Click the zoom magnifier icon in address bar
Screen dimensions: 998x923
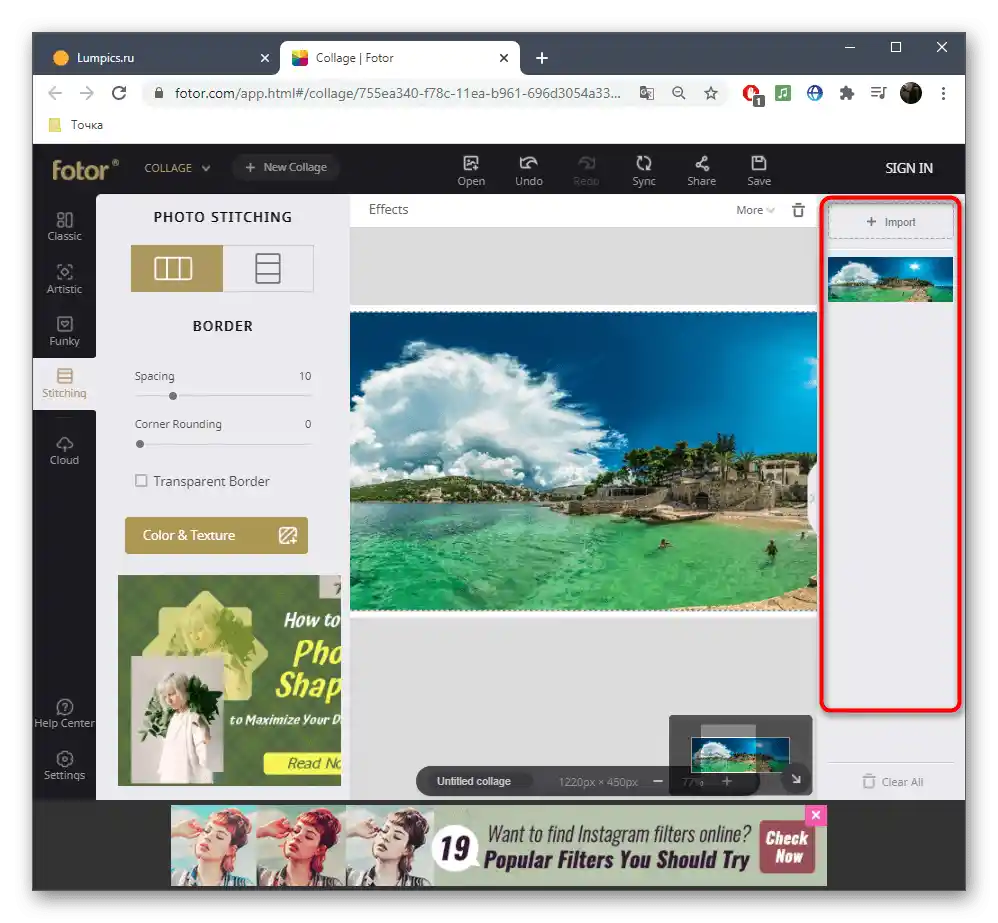click(678, 94)
